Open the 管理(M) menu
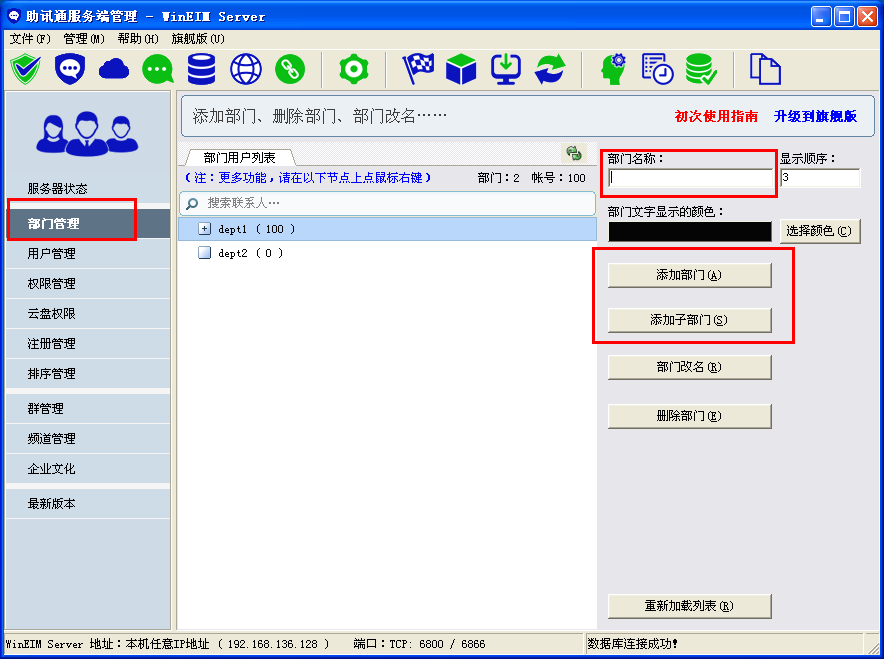Image resolution: width=884 pixels, height=659 pixels. click(83, 37)
